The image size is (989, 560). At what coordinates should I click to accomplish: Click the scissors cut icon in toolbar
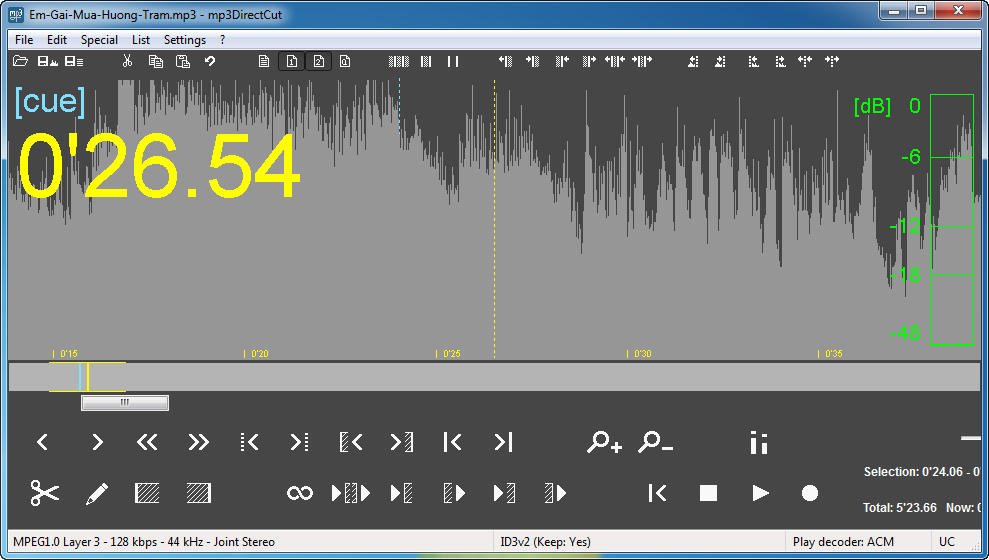[127, 62]
